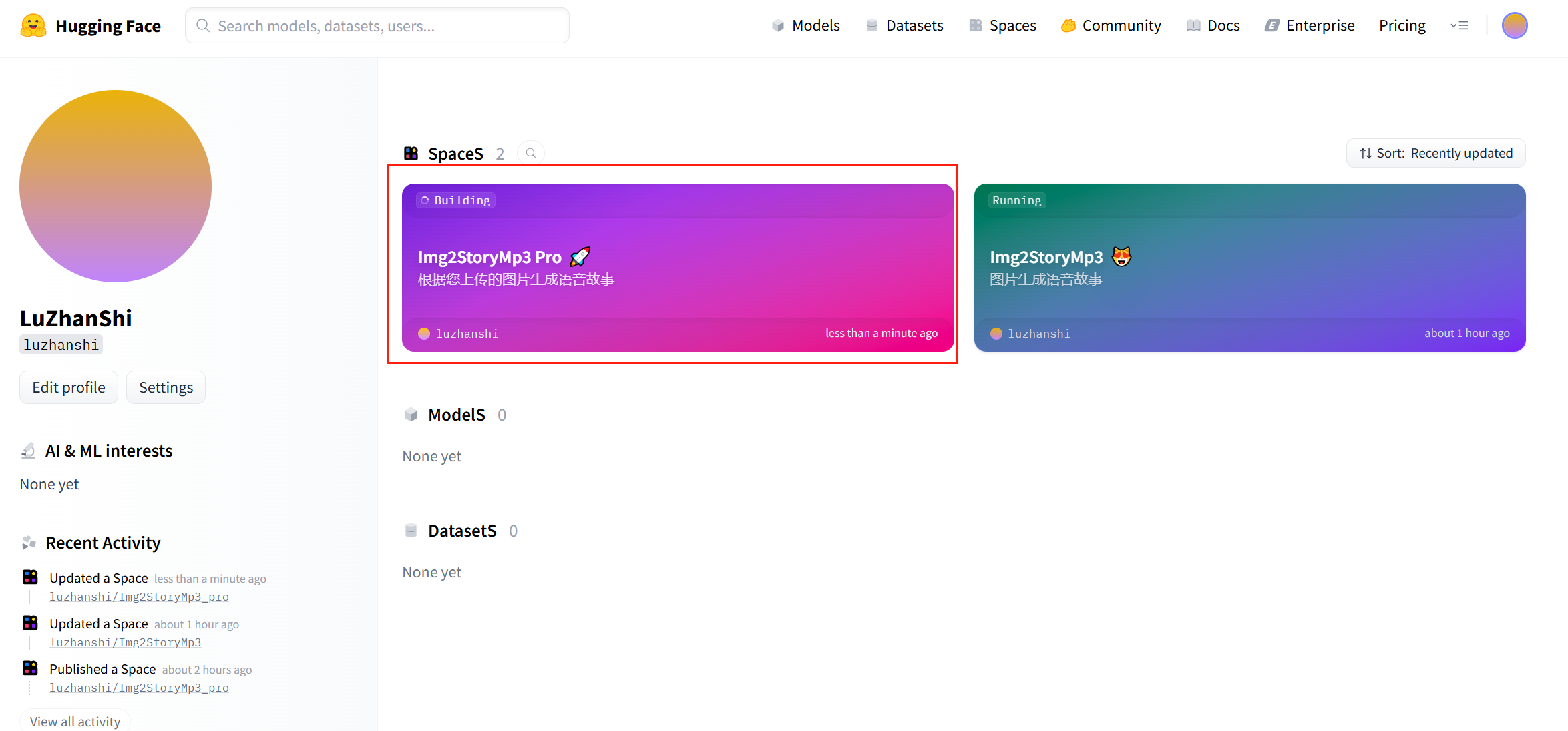The width and height of the screenshot is (1568, 731).
Task: Click the Hugging Face emoji logo
Action: [x=33, y=26]
